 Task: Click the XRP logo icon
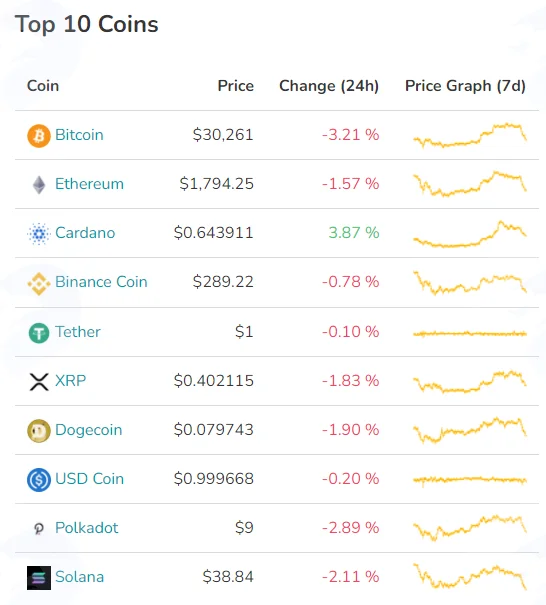point(39,382)
